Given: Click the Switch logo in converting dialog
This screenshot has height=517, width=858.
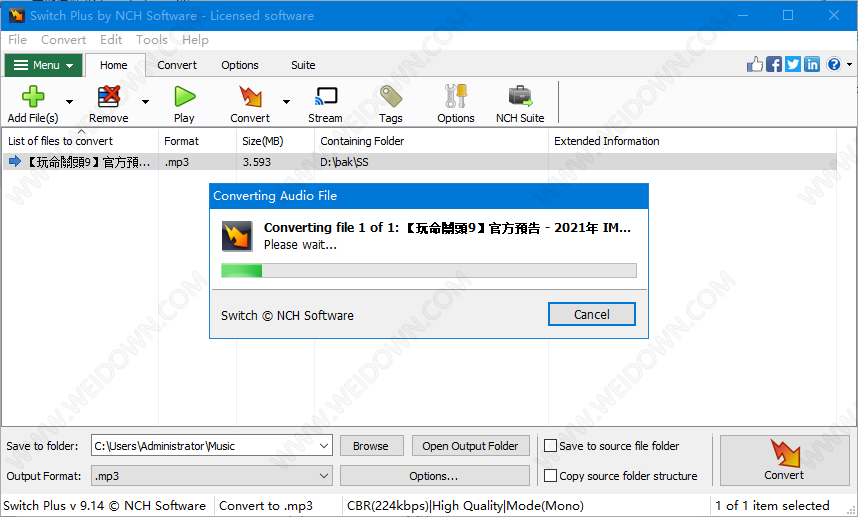Looking at the screenshot, I should pos(237,236).
